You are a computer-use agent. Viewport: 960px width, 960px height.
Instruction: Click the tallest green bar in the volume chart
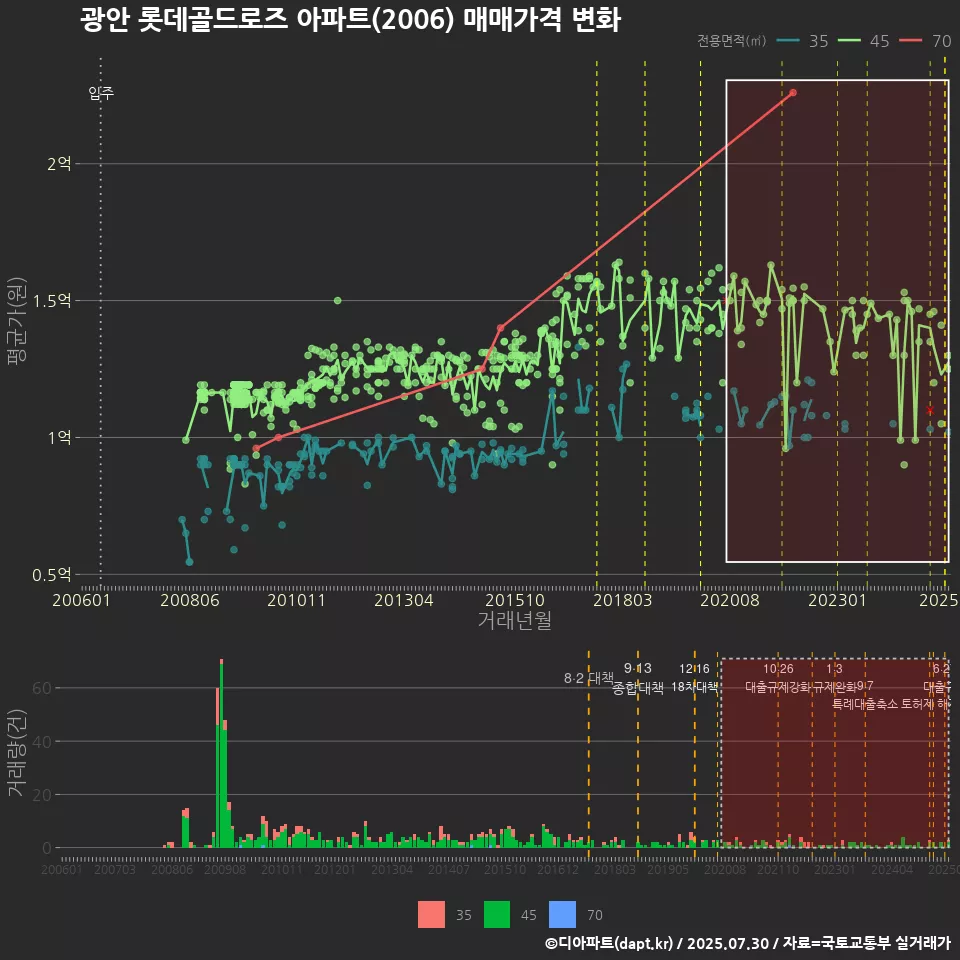click(x=221, y=756)
